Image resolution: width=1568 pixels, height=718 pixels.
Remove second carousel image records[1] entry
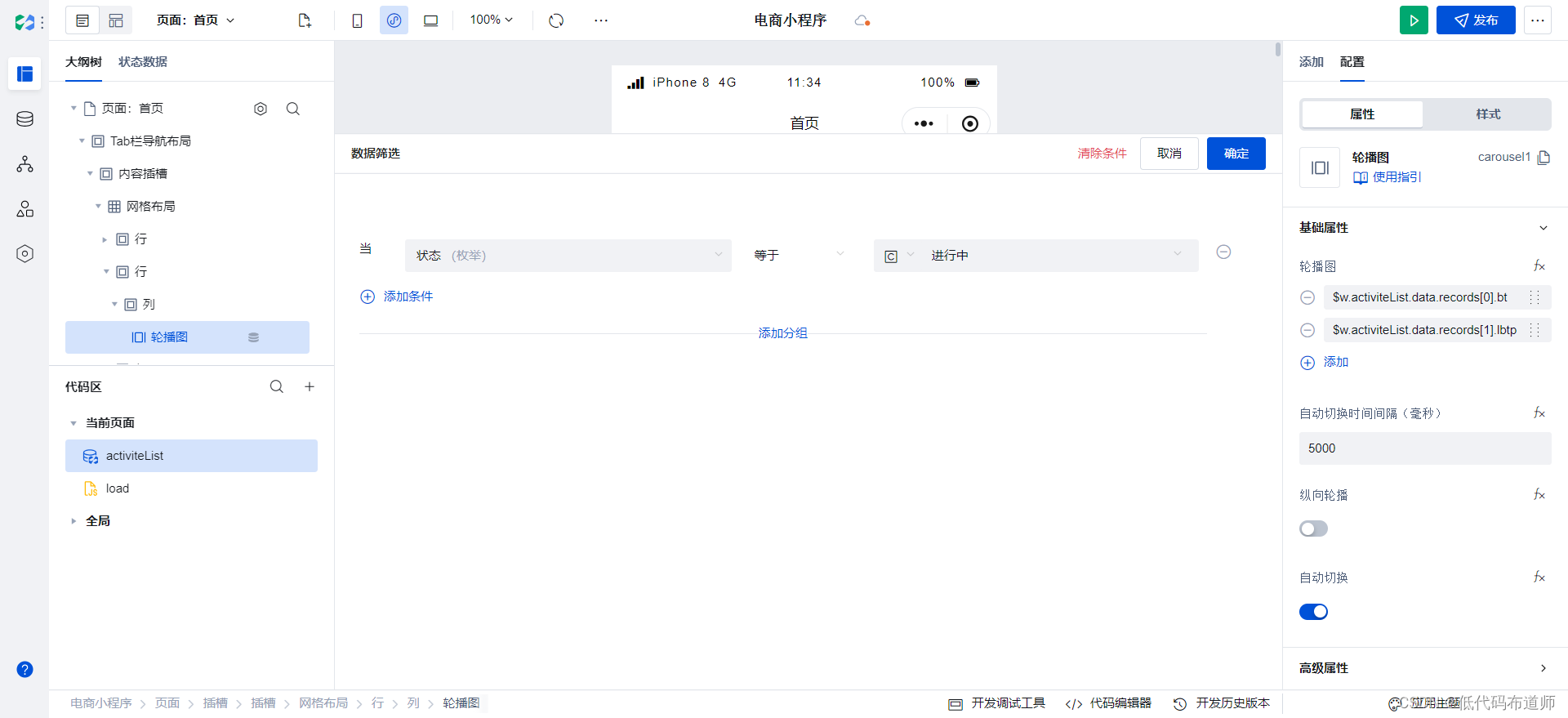pos(1307,331)
